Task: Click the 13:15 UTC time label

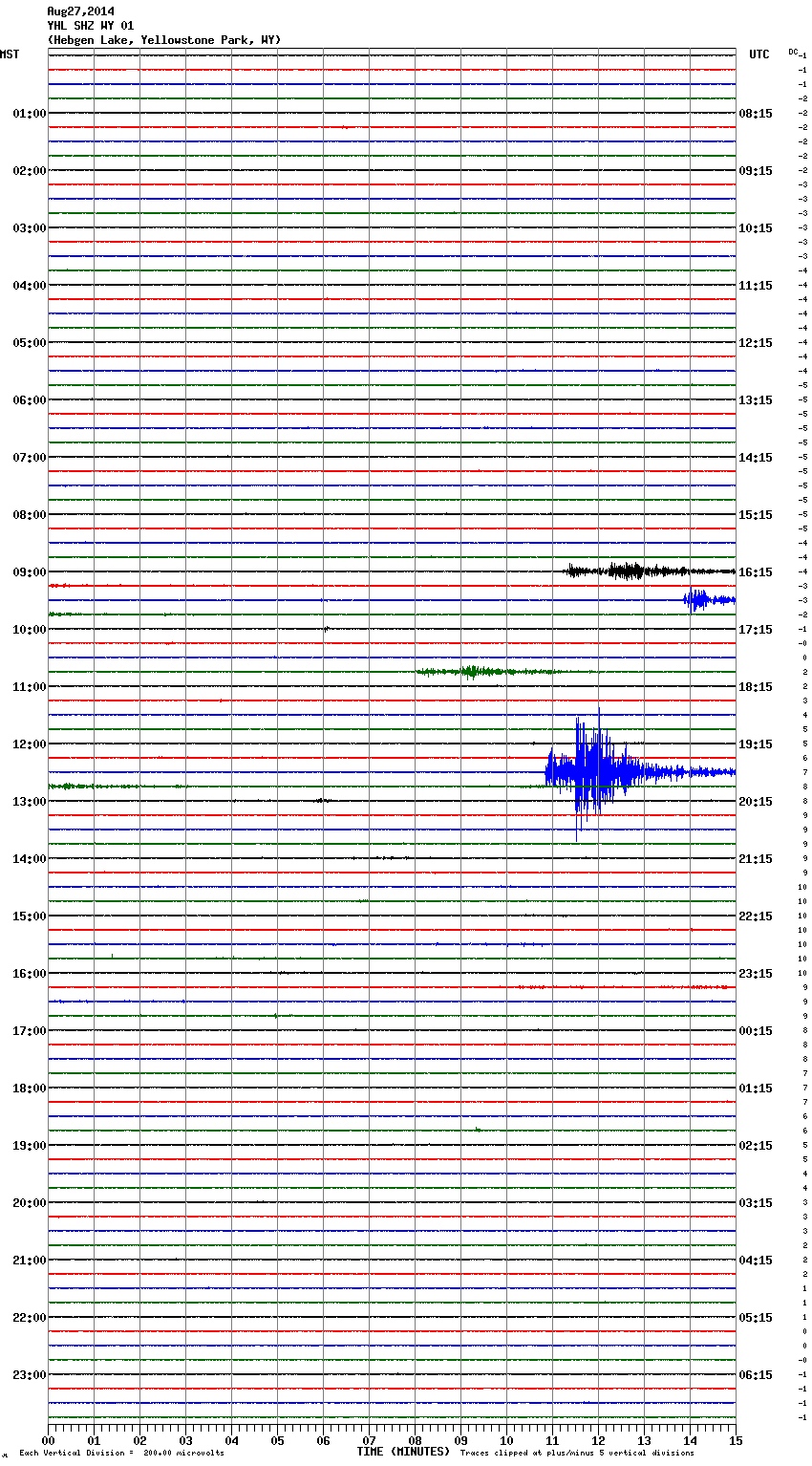Action: point(756,400)
